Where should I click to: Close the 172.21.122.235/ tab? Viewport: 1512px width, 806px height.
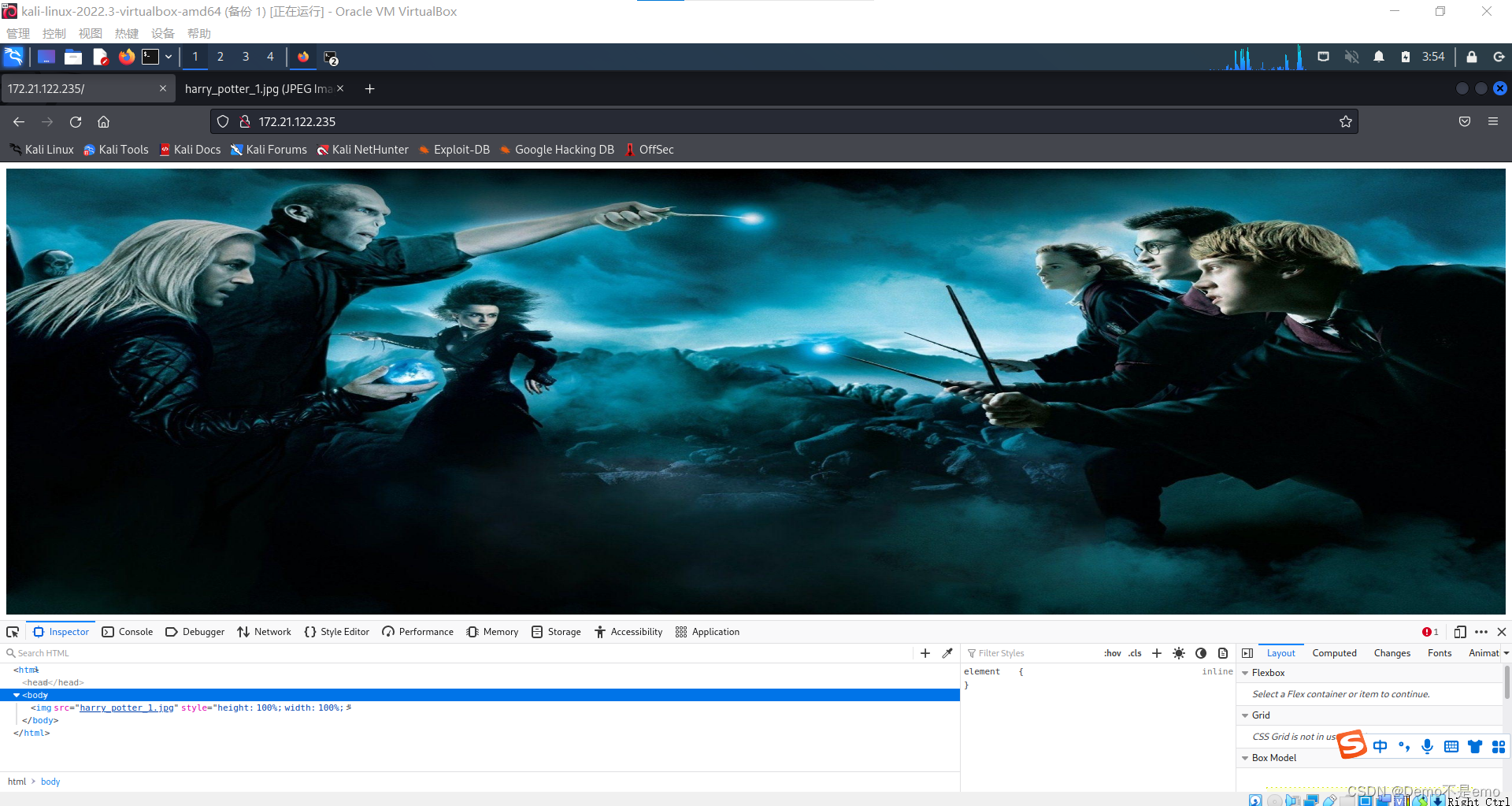tap(163, 88)
